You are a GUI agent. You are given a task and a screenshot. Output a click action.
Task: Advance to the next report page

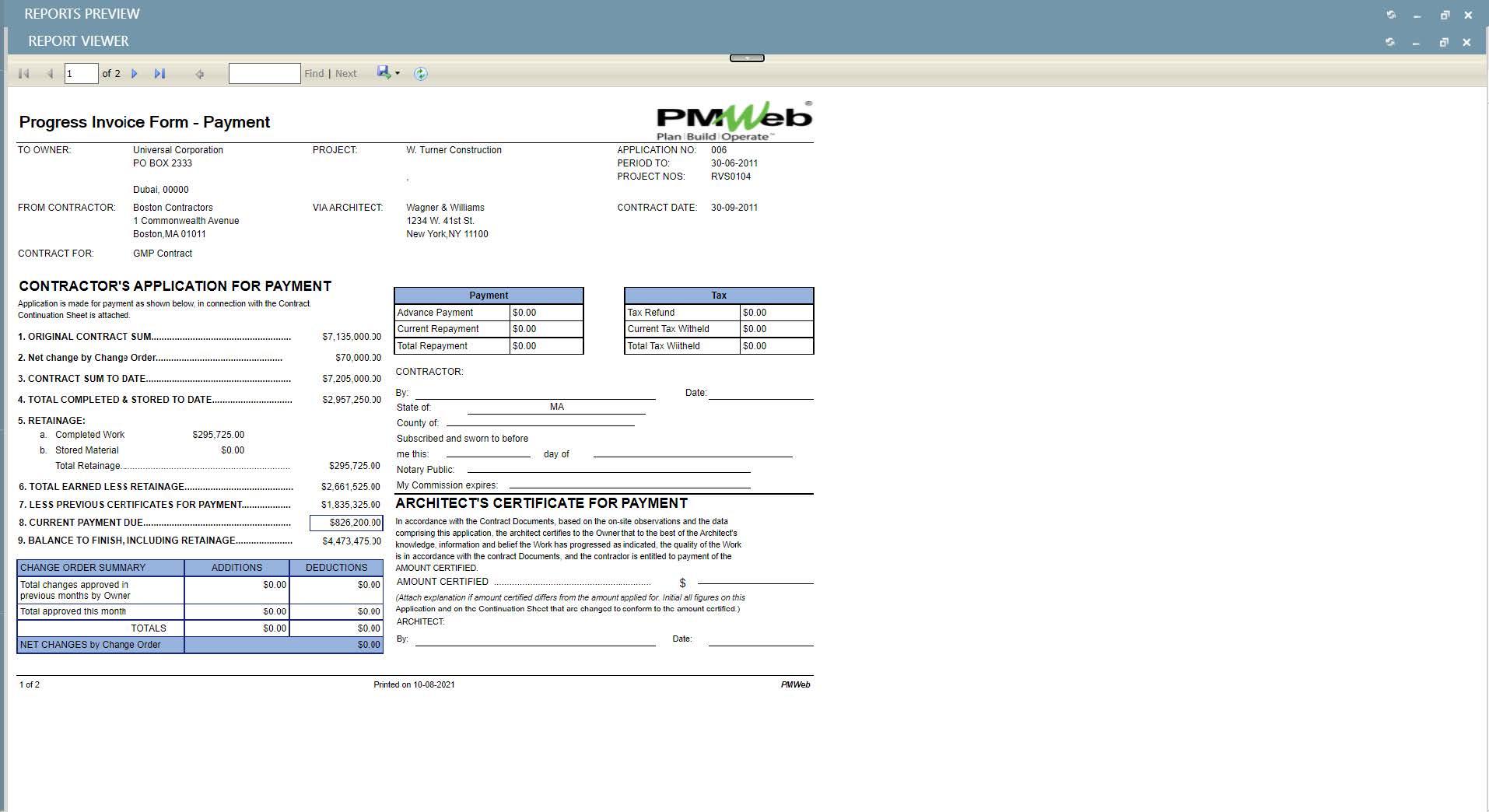pos(135,74)
